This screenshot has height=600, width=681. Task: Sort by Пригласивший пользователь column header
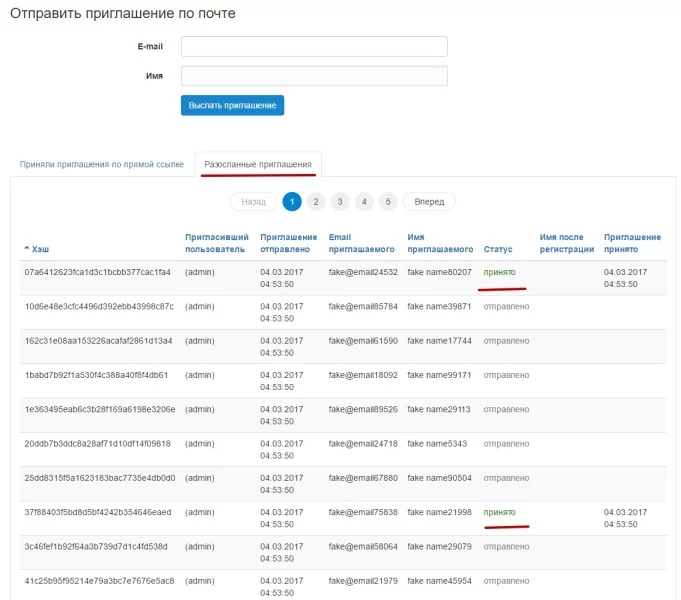click(x=215, y=243)
